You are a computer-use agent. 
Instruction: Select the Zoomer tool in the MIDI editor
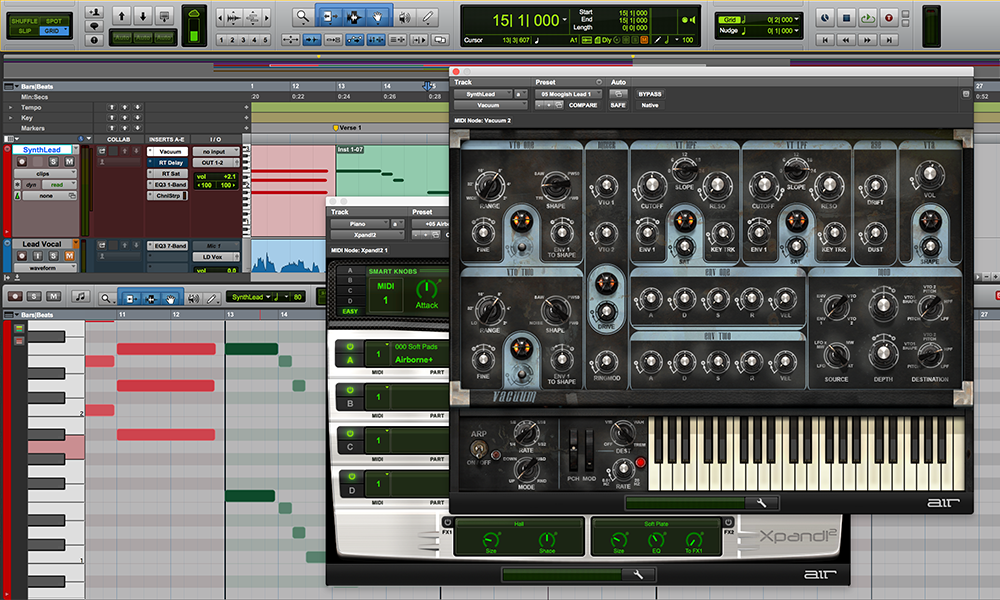point(106,298)
